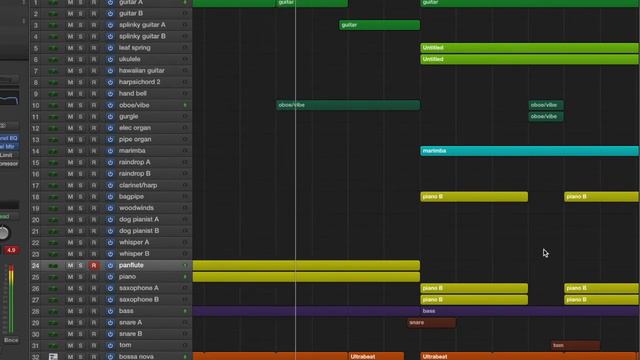640x360 pixels.
Task: Toggle the power button on hawaiian guitar track
Action: 110,71
